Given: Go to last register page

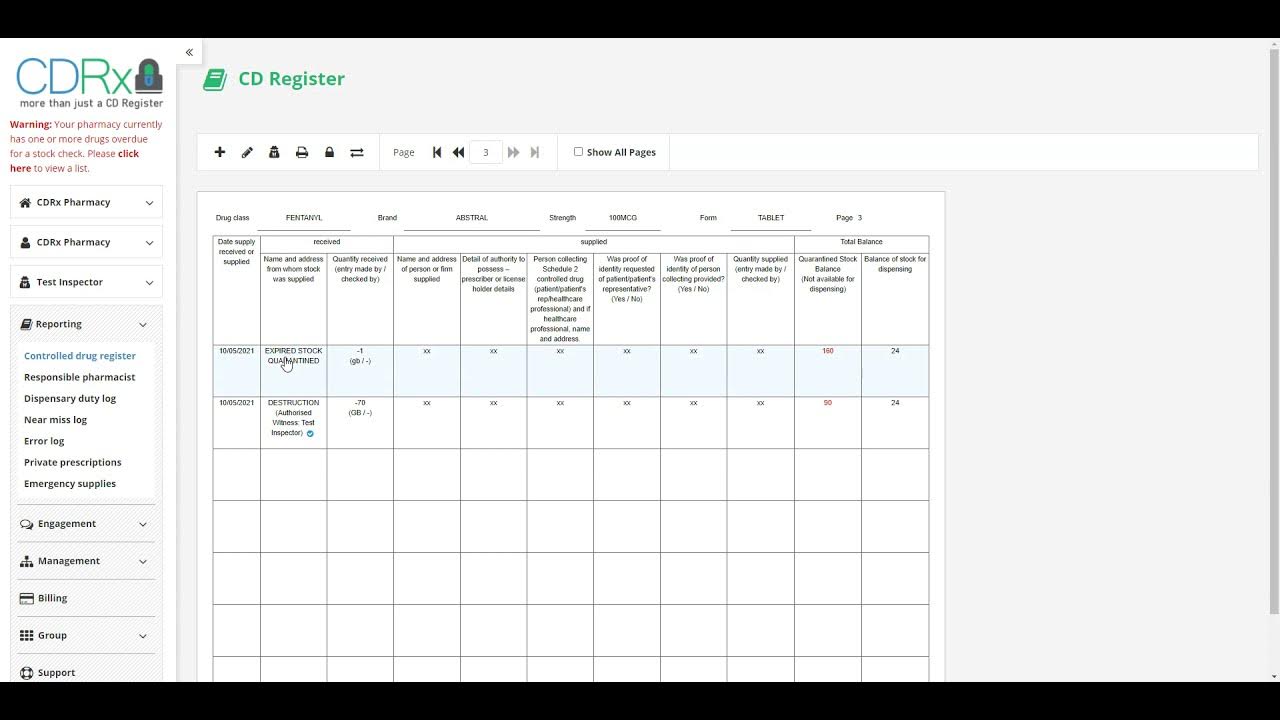Looking at the screenshot, I should pyautogui.click(x=535, y=152).
